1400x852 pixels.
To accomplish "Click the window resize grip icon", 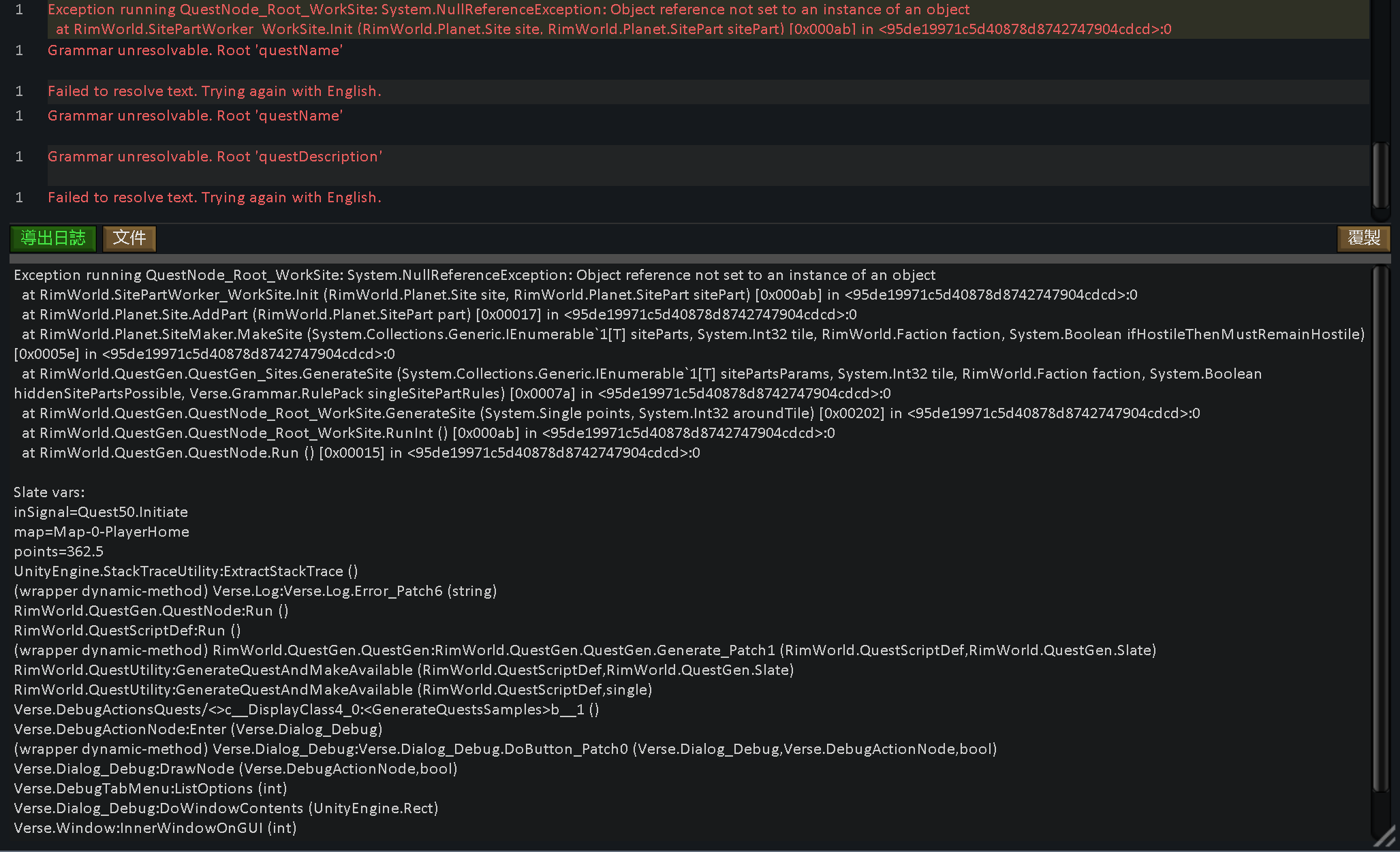I will (1384, 837).
